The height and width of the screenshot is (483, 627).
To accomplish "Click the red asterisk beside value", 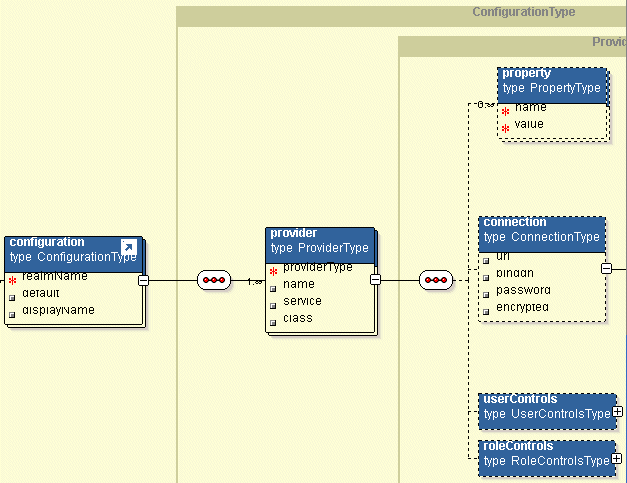I will 505,129.
